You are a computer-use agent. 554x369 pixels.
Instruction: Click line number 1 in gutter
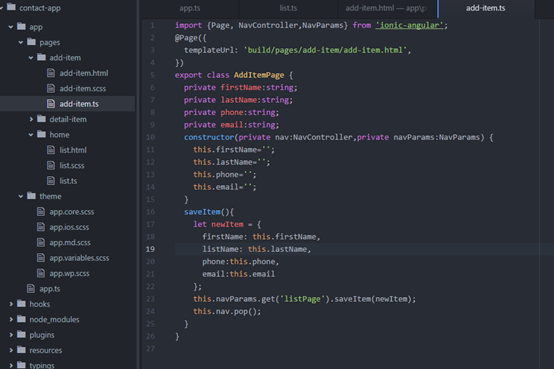tap(152, 25)
